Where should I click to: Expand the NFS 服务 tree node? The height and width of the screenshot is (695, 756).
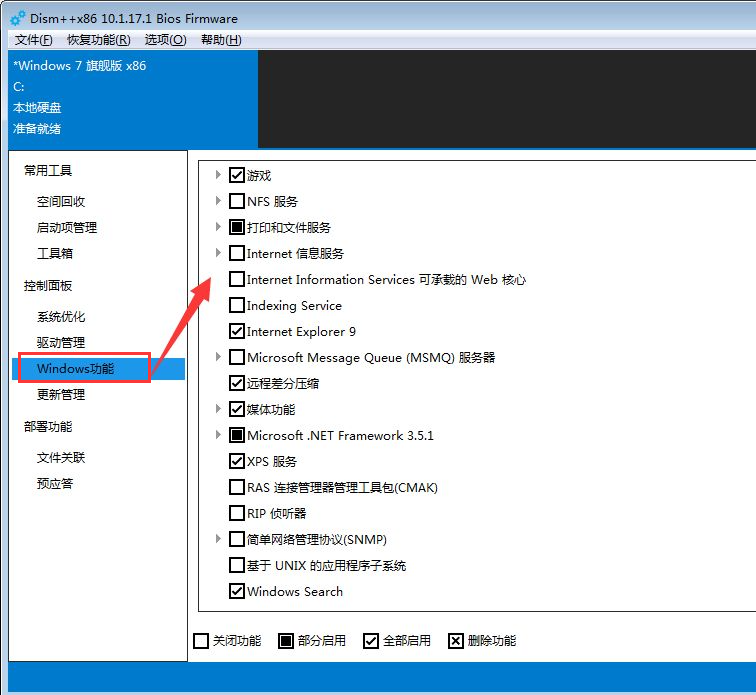coord(218,201)
